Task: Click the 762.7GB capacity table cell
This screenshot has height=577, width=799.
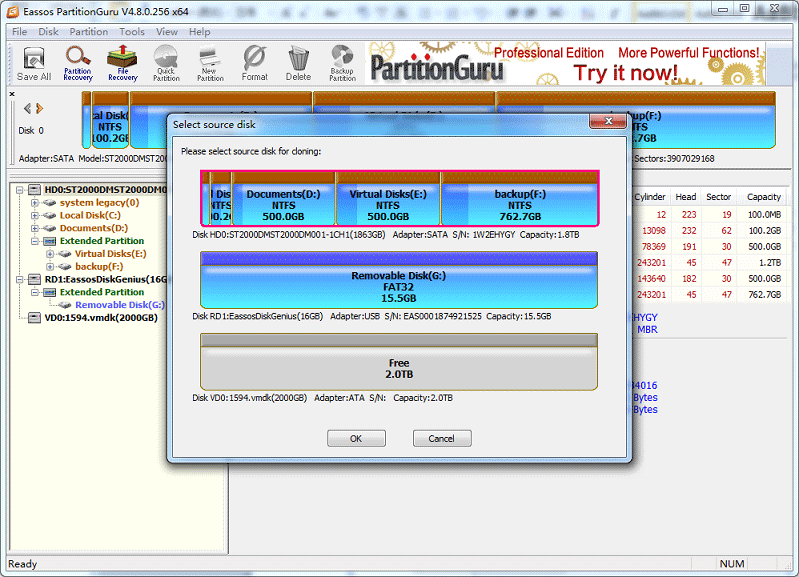Action: (x=764, y=295)
